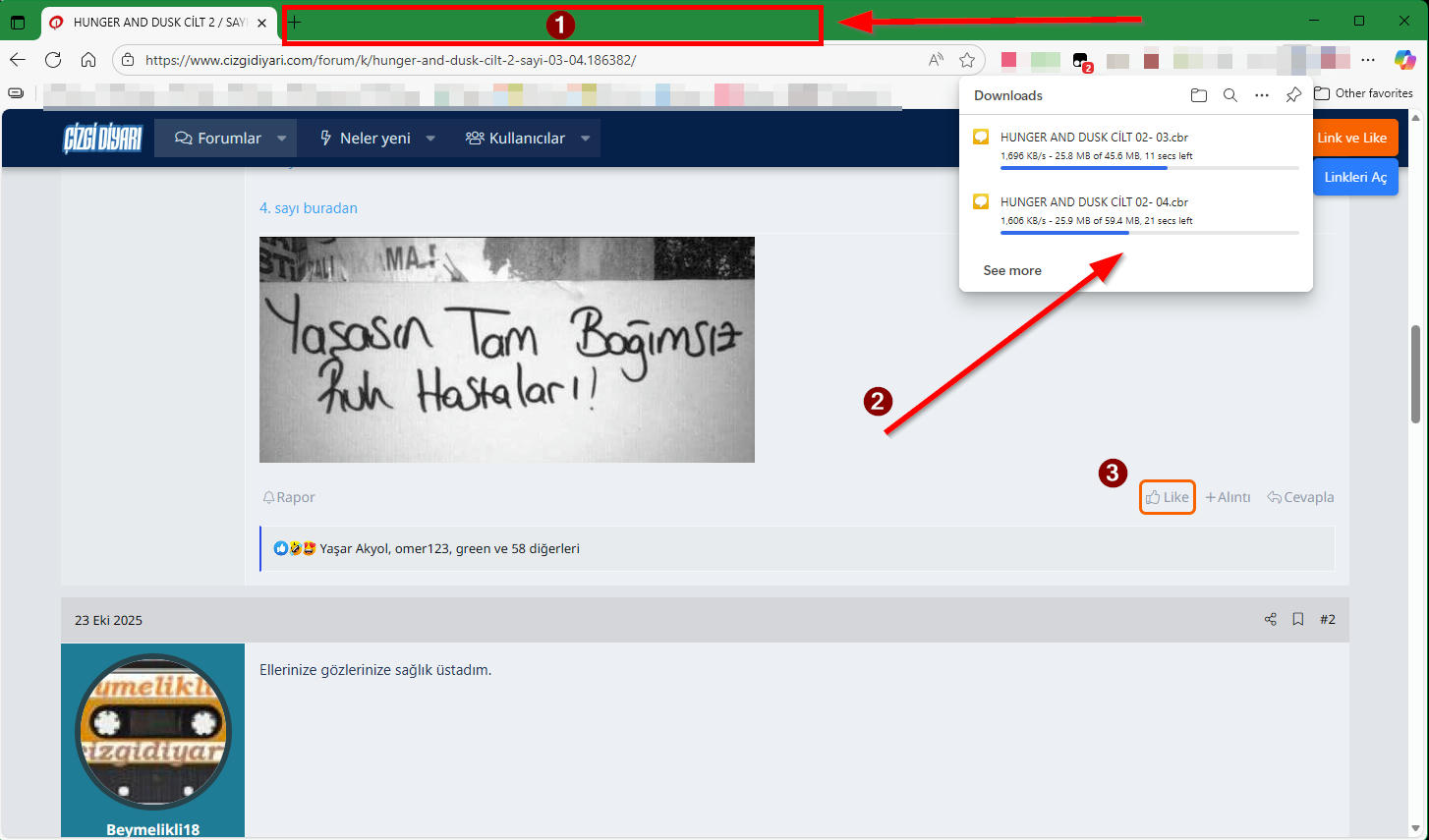Search downloads with the magnifier icon
1429x840 pixels.
coord(1229,95)
